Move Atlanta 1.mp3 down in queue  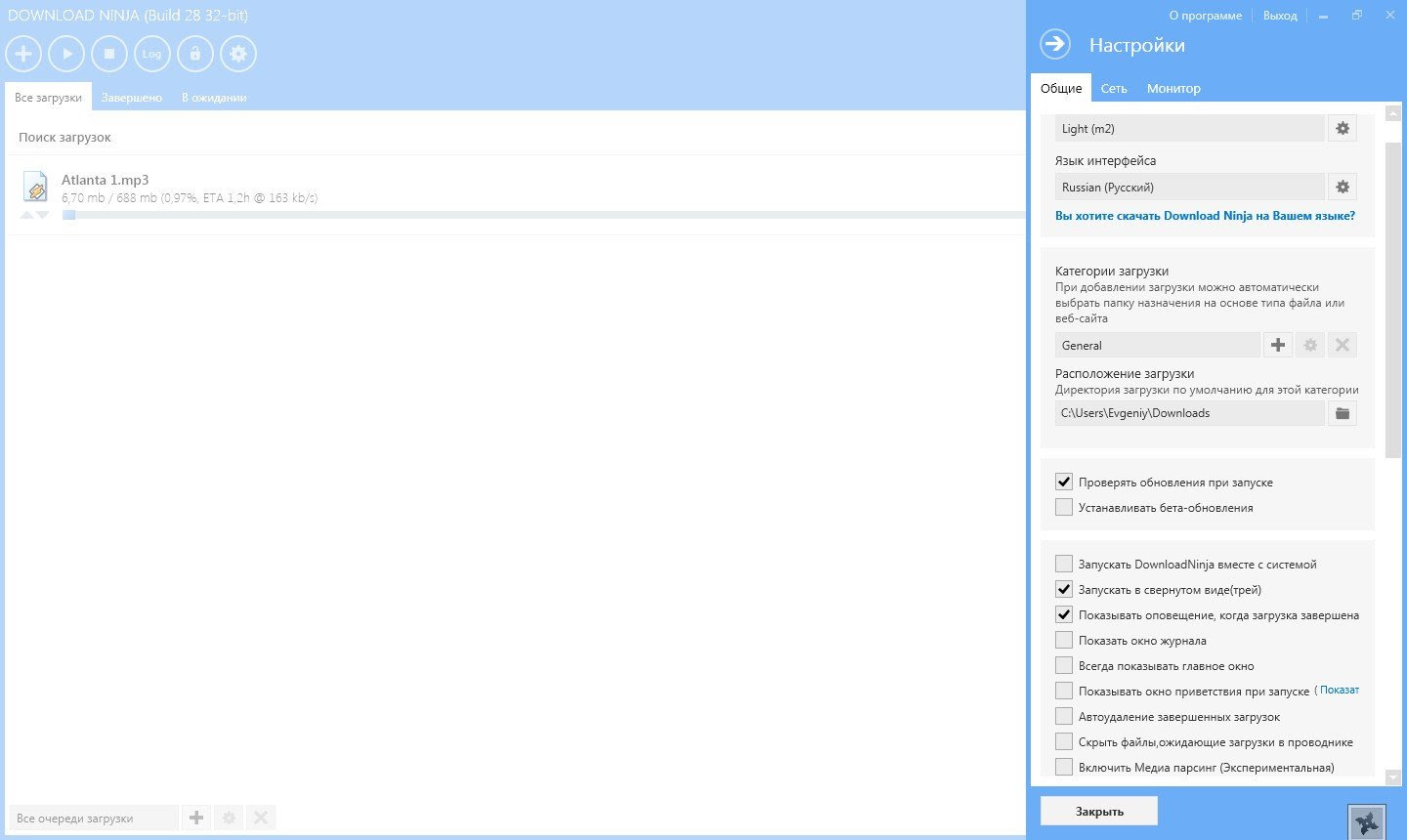pyautogui.click(x=42, y=215)
